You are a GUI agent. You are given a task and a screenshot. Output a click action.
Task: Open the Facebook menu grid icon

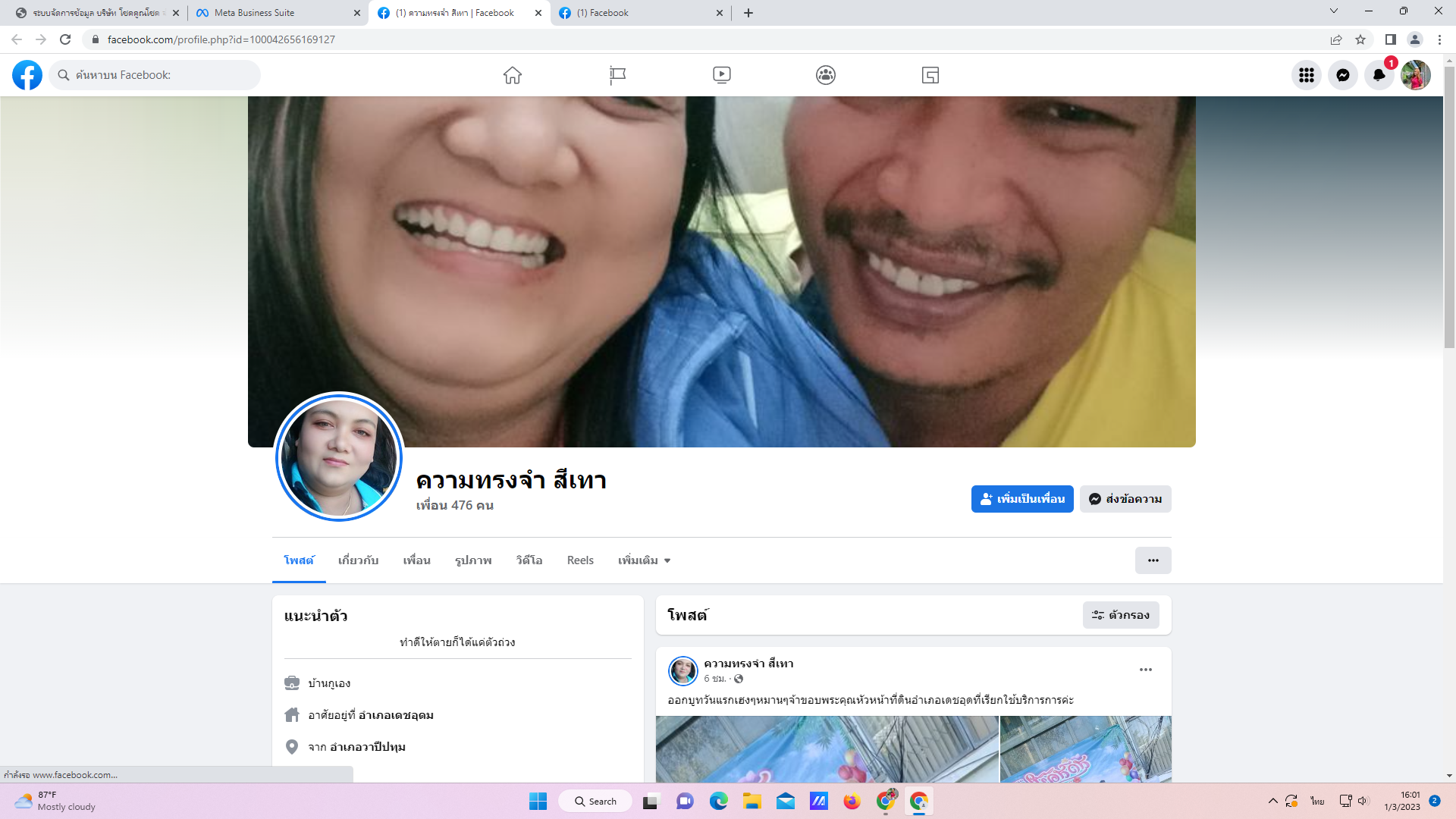coord(1306,75)
